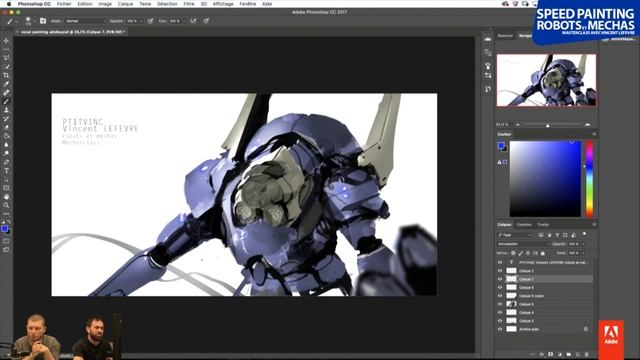Open the brush settings panel icon
Image resolution: width=640 pixels, height=360 pixels.
(x=43, y=21)
